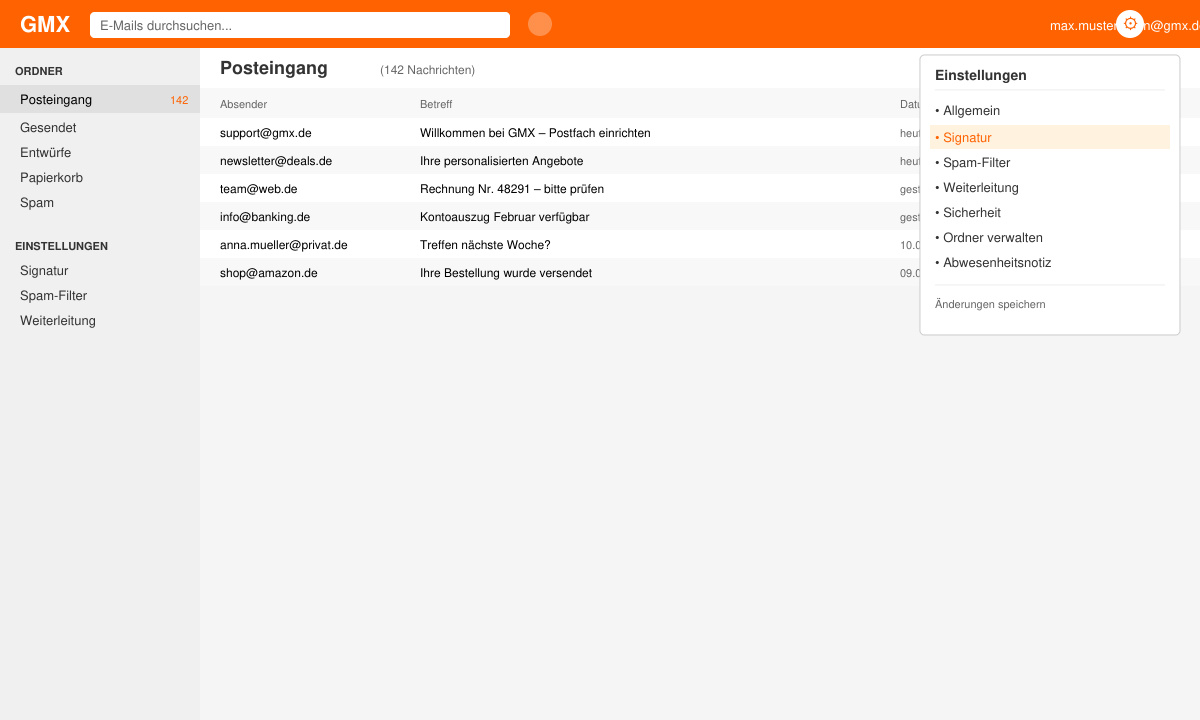The height and width of the screenshot is (720, 1200).
Task: Click subject Kontoauszug Februar verfügbar
Action: [504, 217]
